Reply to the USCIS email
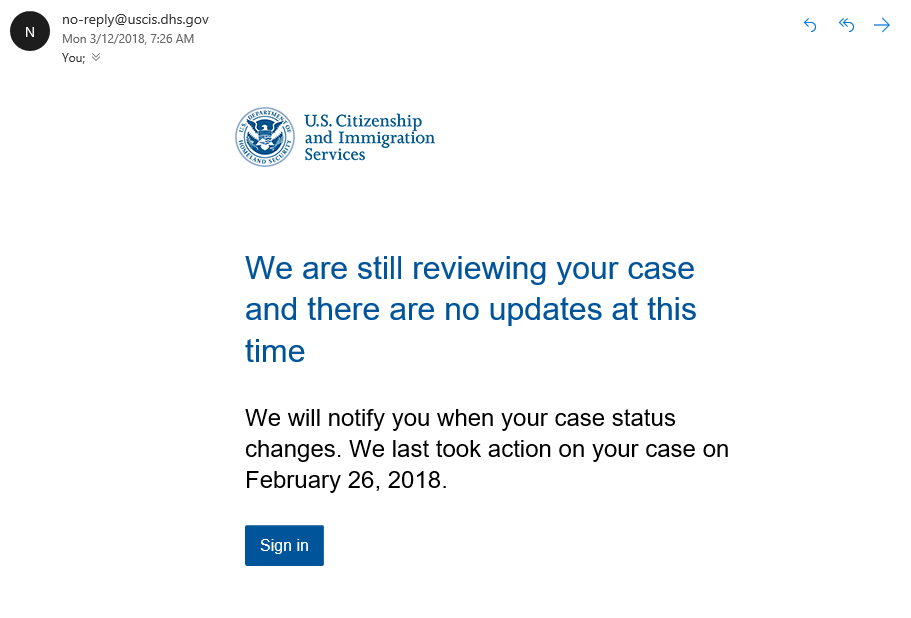911x618 pixels. (x=810, y=25)
